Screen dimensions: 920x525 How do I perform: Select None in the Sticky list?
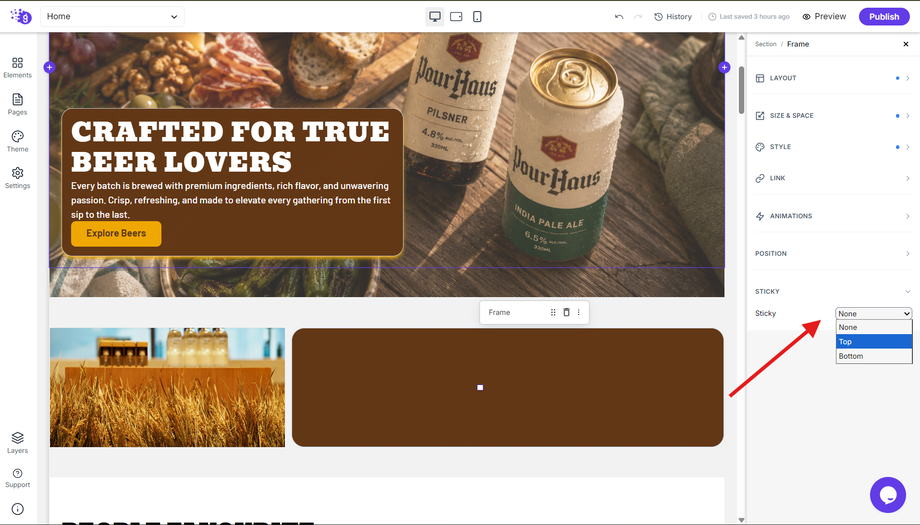point(874,327)
